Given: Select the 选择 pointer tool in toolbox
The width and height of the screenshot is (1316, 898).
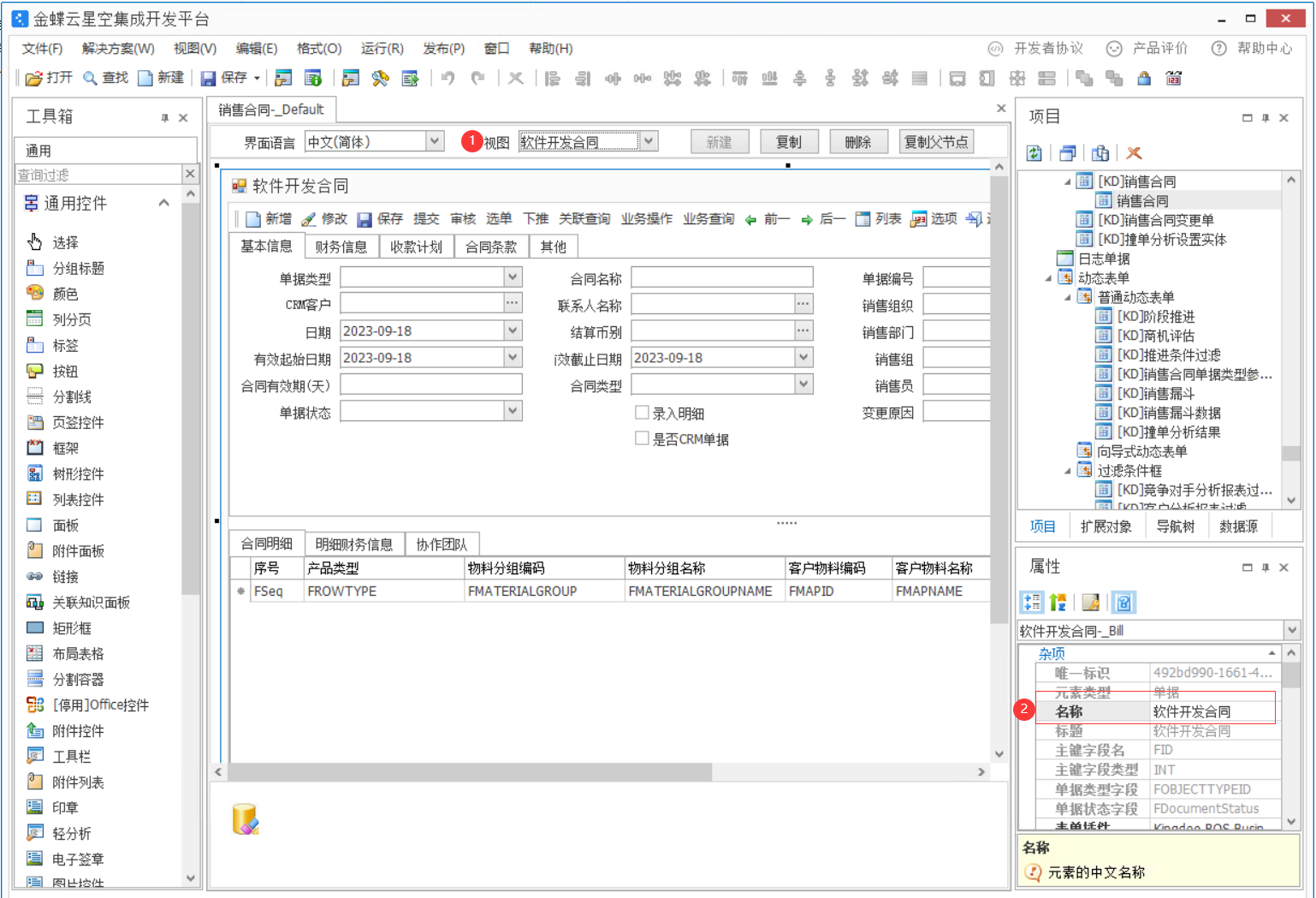Looking at the screenshot, I should 34,242.
